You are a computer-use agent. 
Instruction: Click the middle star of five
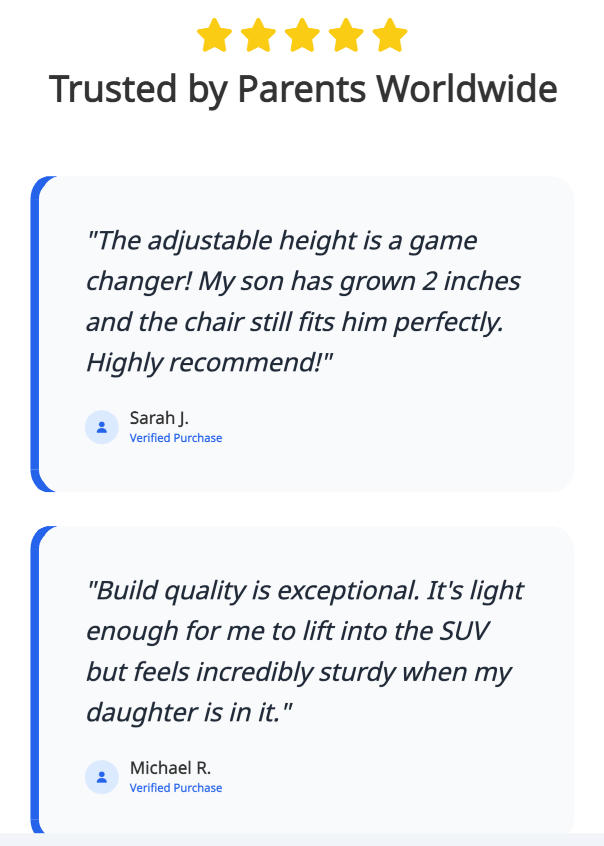coord(302,35)
